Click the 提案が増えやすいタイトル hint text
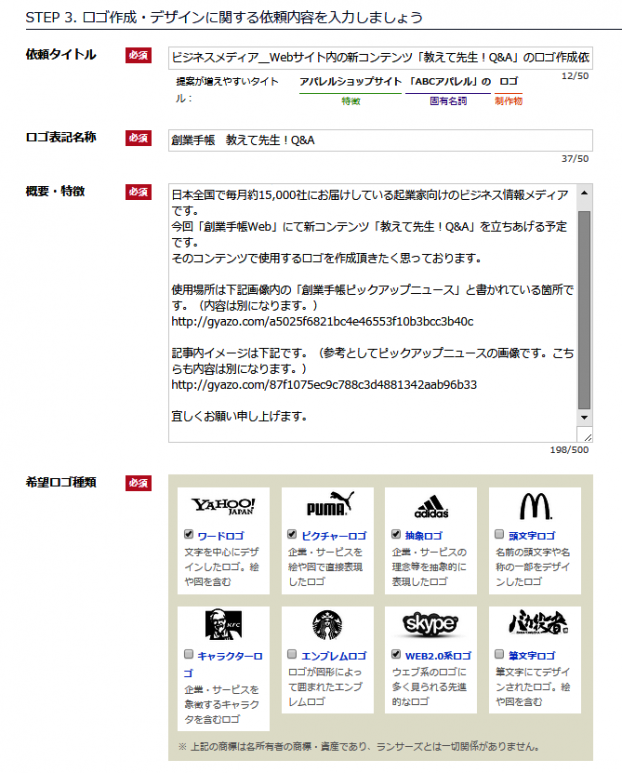This screenshot has height=773, width=622. pos(227,90)
